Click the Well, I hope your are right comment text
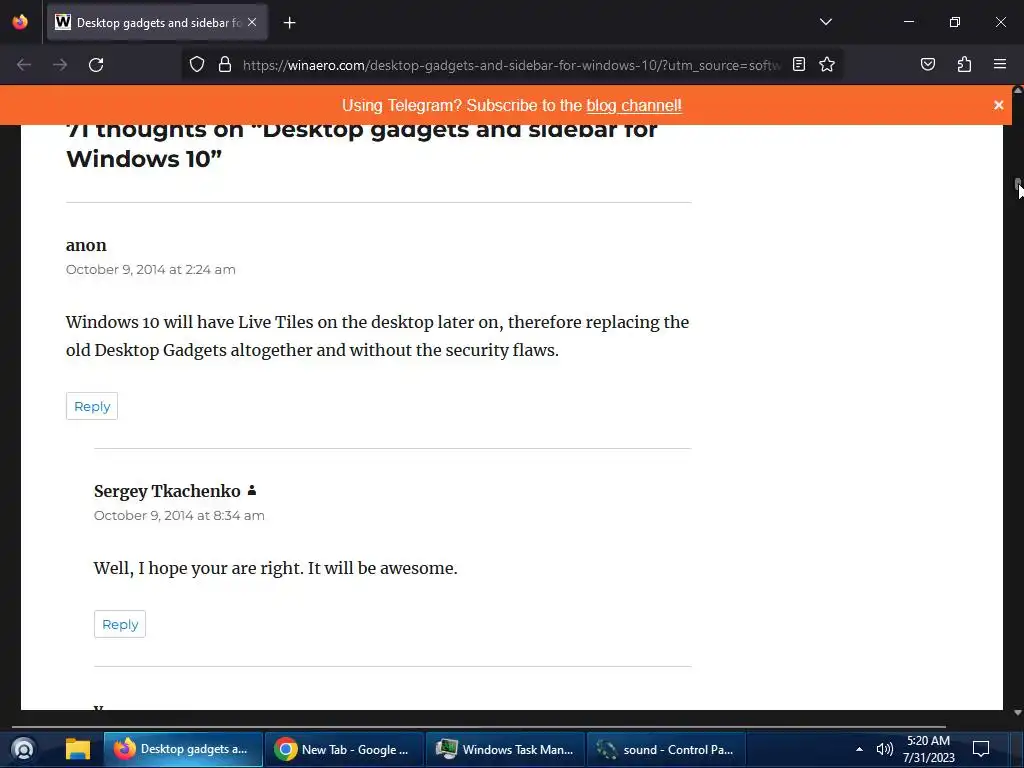The height and width of the screenshot is (768, 1024). [x=276, y=568]
